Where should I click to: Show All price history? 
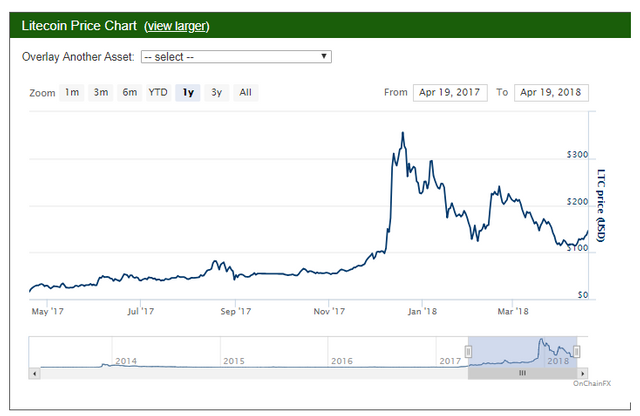pos(246,93)
